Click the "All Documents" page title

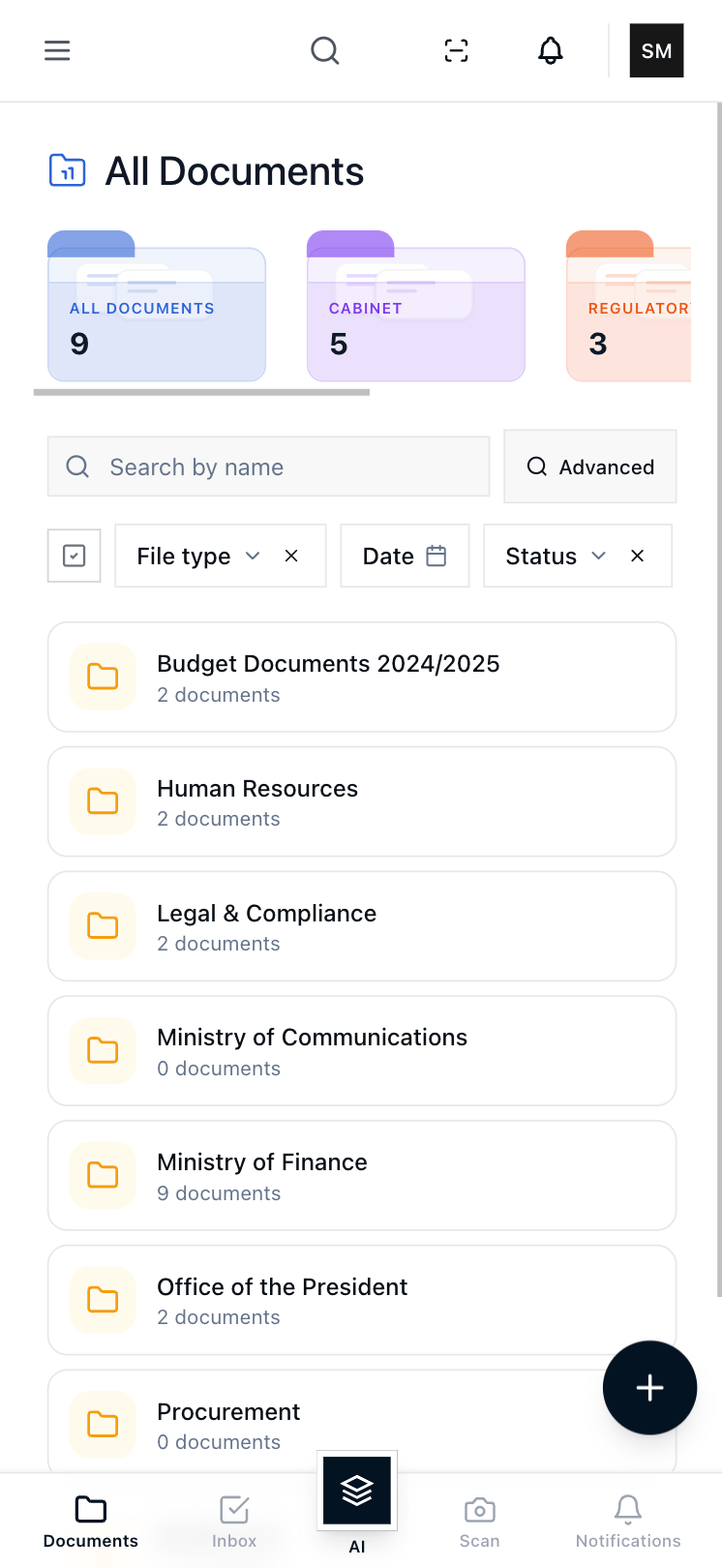[234, 171]
